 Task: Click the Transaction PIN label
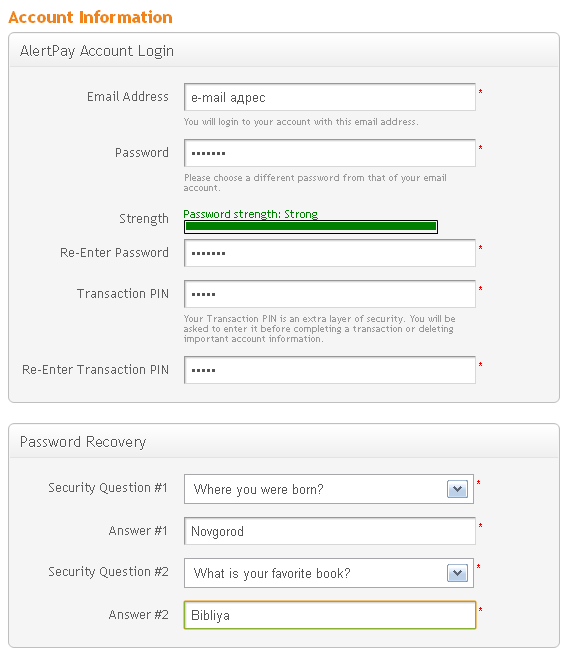coord(122,293)
